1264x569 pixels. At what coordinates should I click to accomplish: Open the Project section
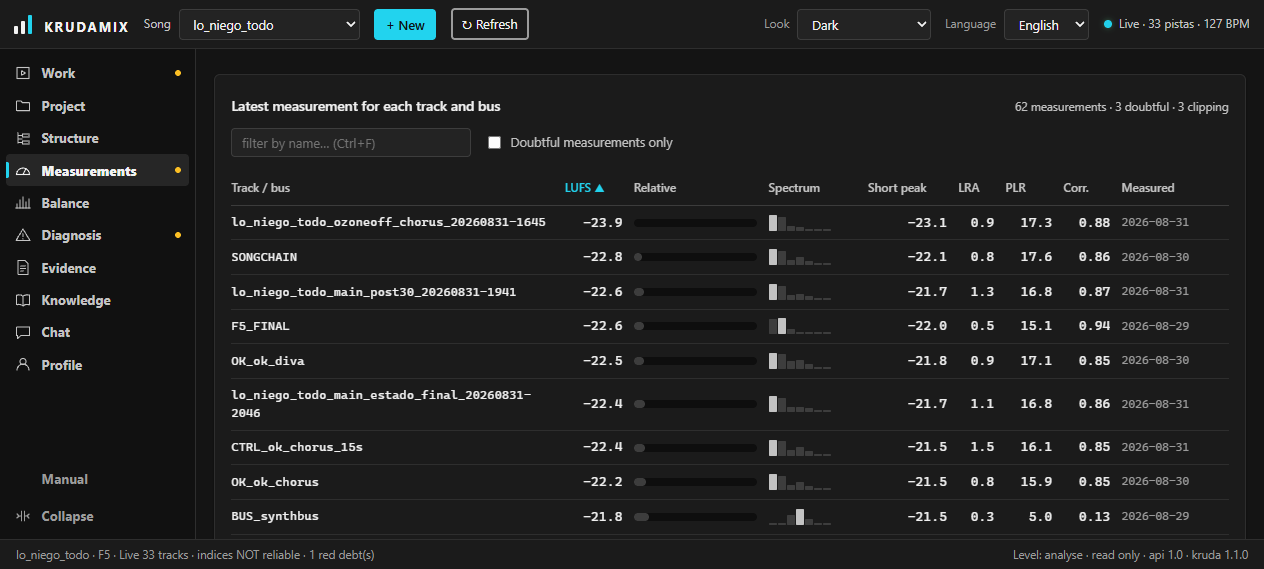(x=97, y=106)
